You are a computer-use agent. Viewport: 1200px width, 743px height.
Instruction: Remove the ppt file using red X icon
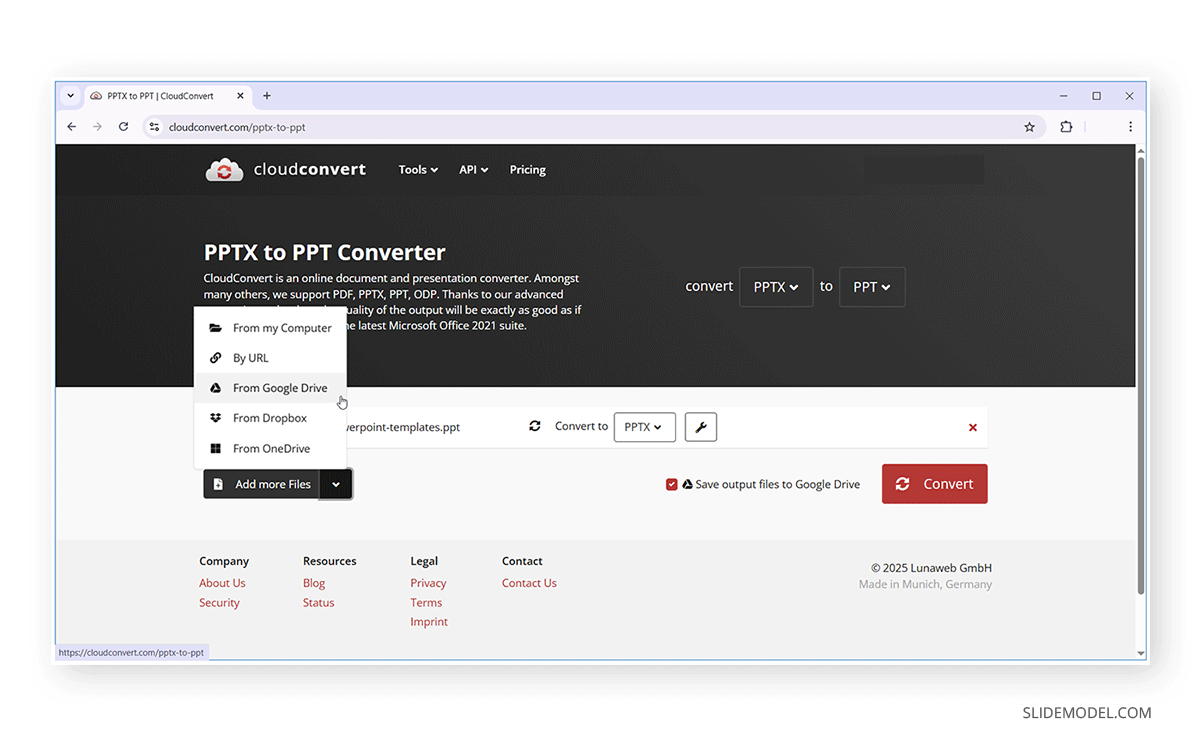tap(972, 427)
